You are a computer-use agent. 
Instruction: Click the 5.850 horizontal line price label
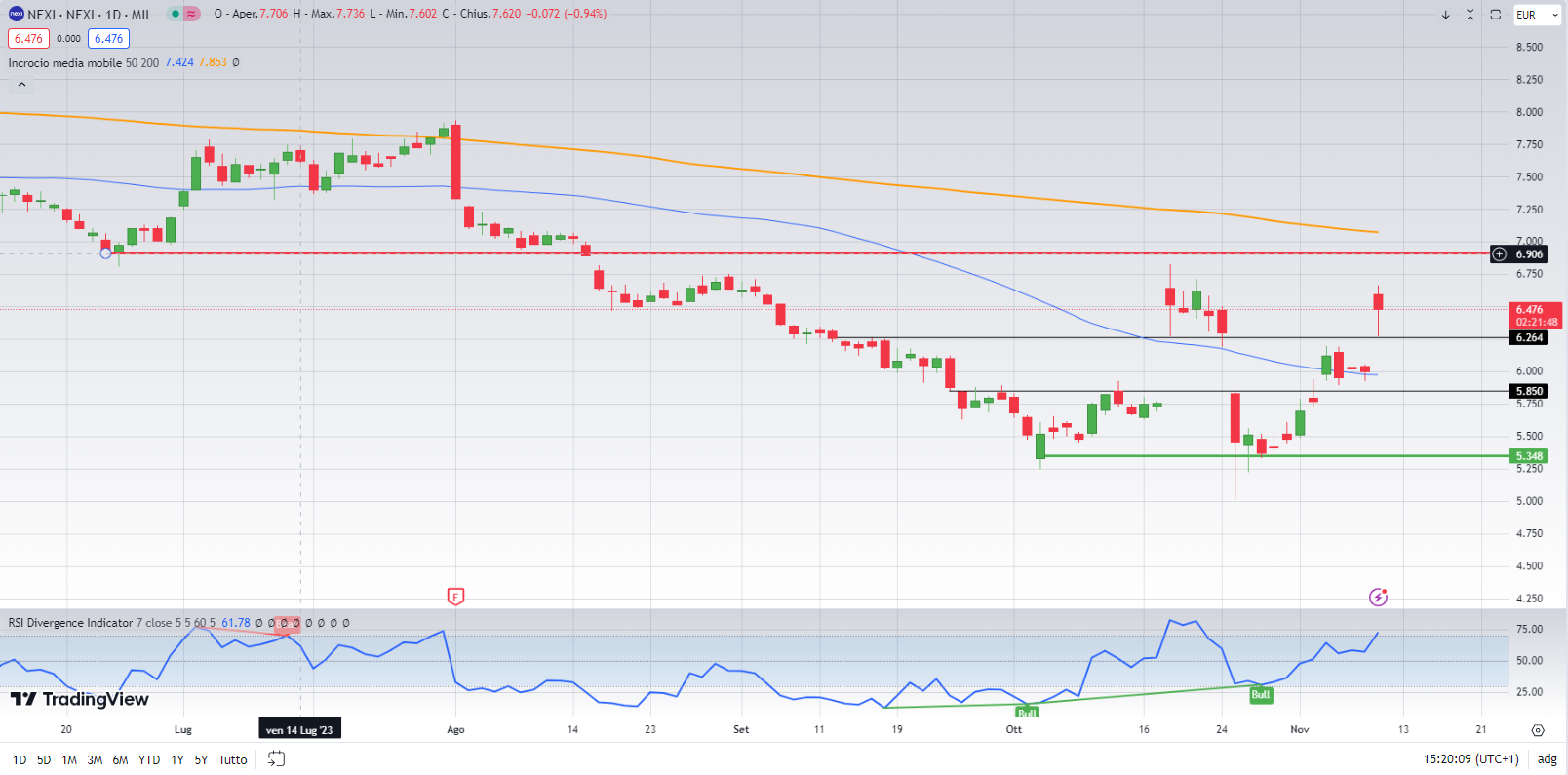coord(1529,391)
